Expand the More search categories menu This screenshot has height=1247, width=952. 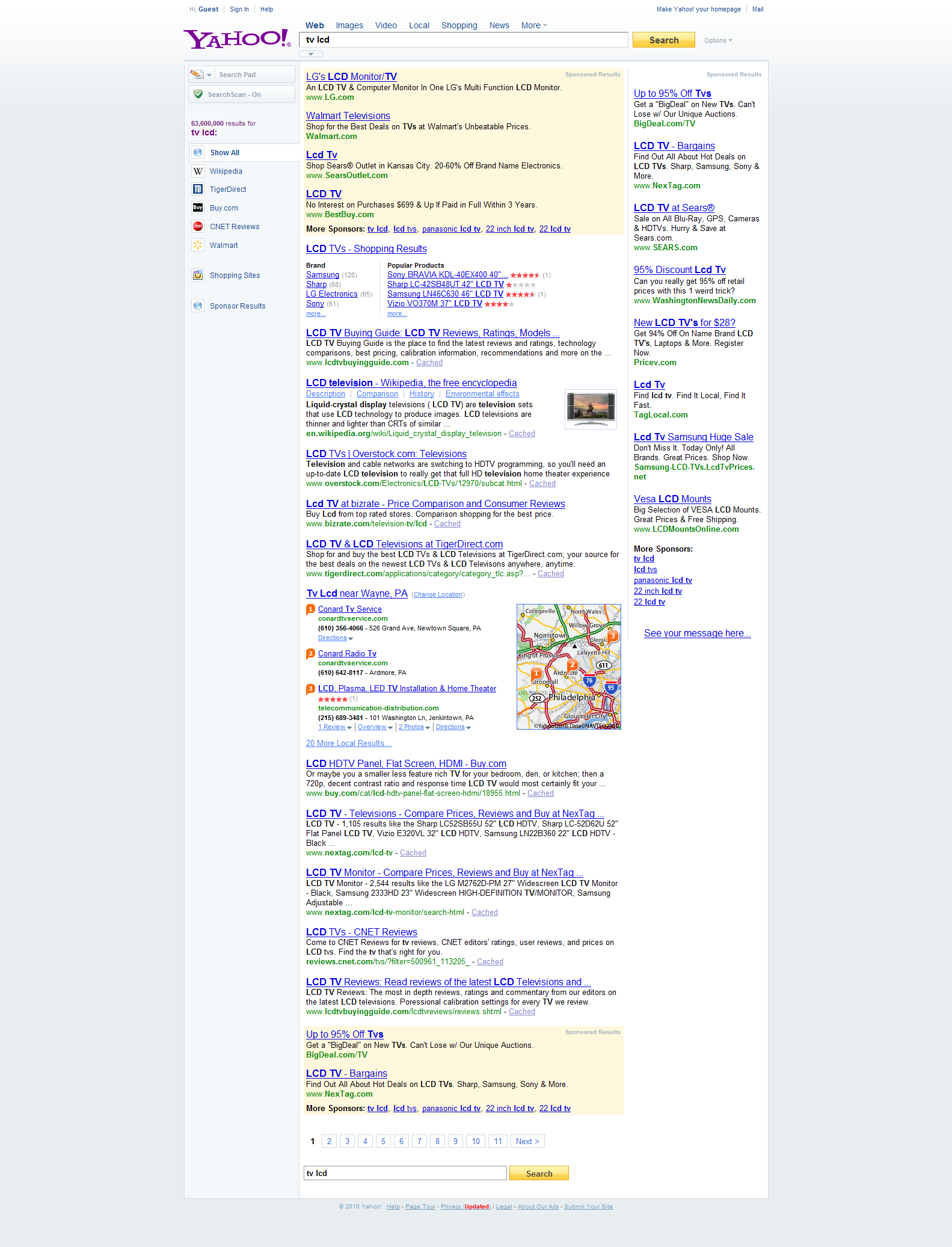pos(534,25)
